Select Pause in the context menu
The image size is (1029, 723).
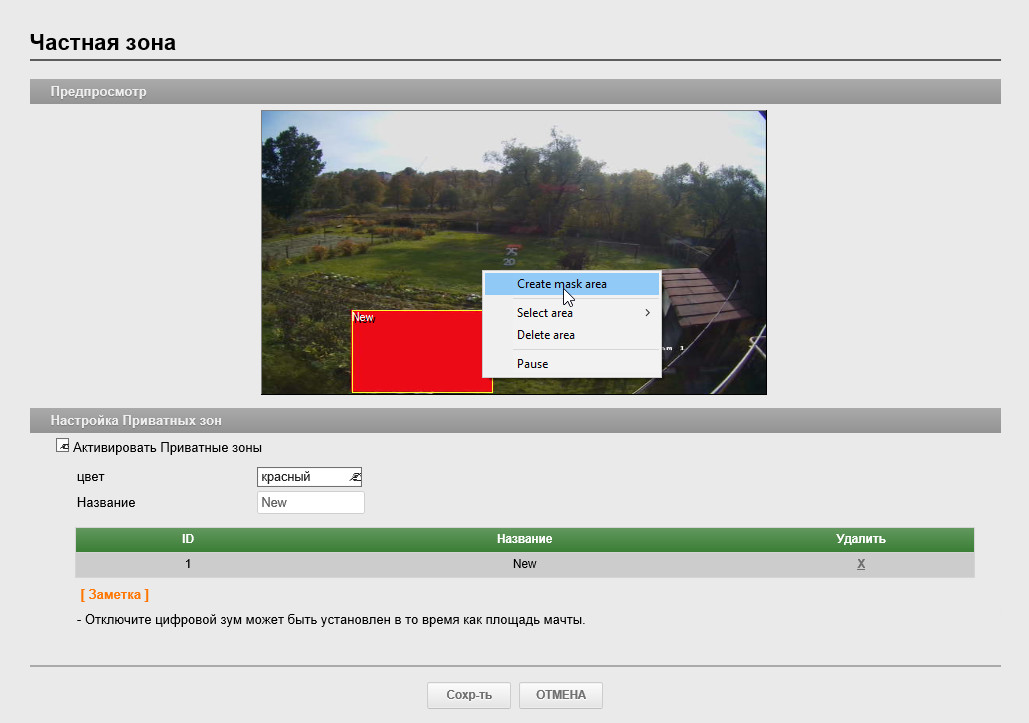point(572,363)
